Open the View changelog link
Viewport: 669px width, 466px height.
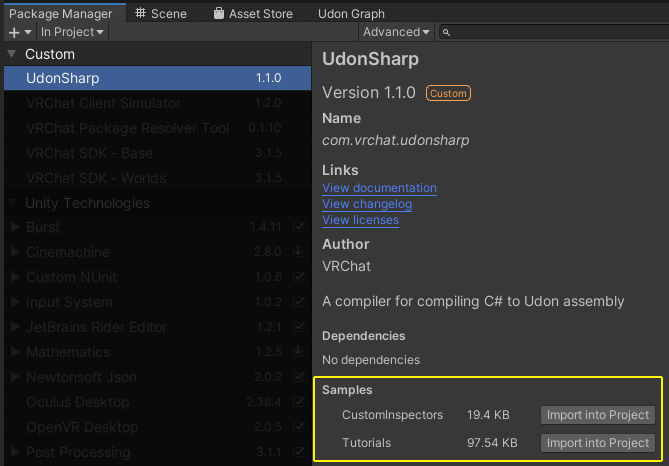pos(367,204)
